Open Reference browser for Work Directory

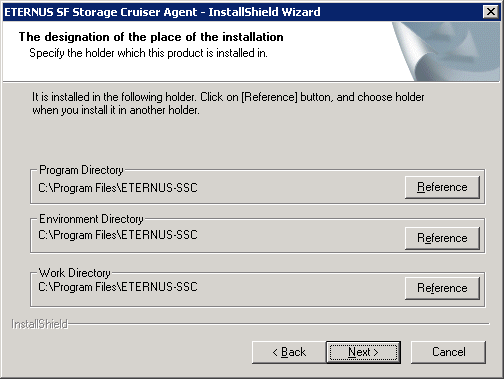(x=442, y=288)
